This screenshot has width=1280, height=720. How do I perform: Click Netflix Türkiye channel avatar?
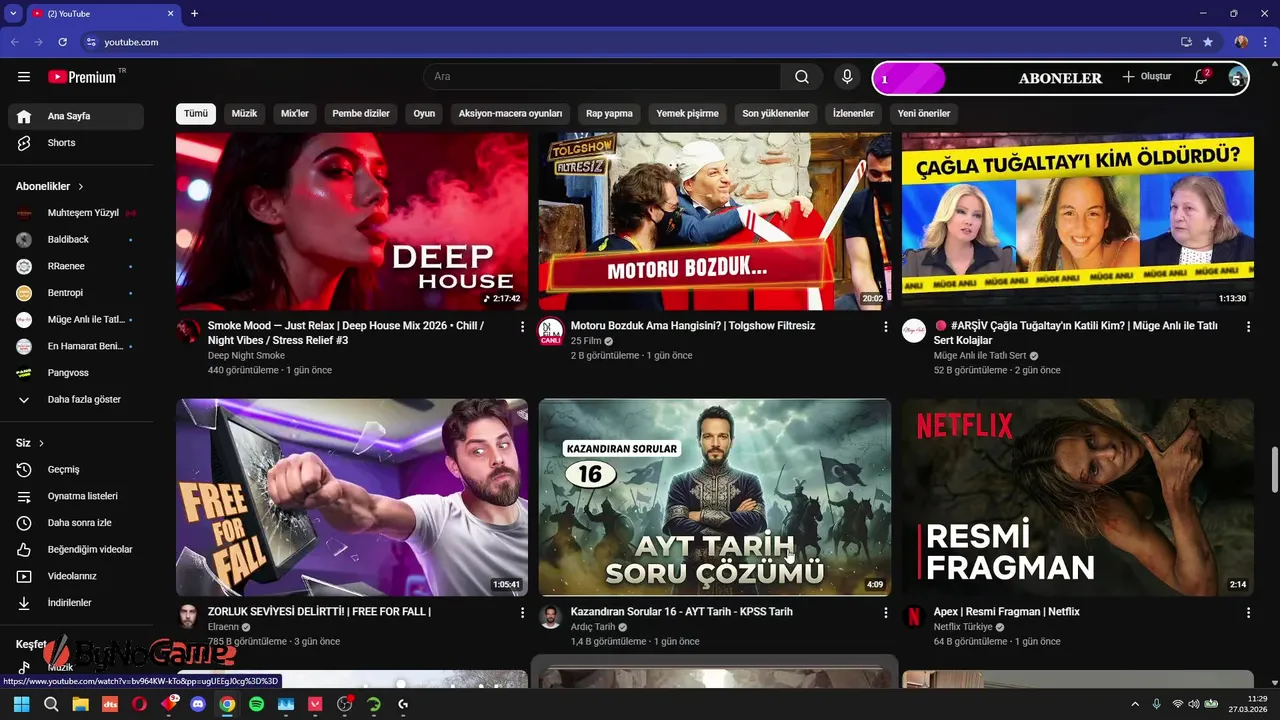click(x=914, y=616)
